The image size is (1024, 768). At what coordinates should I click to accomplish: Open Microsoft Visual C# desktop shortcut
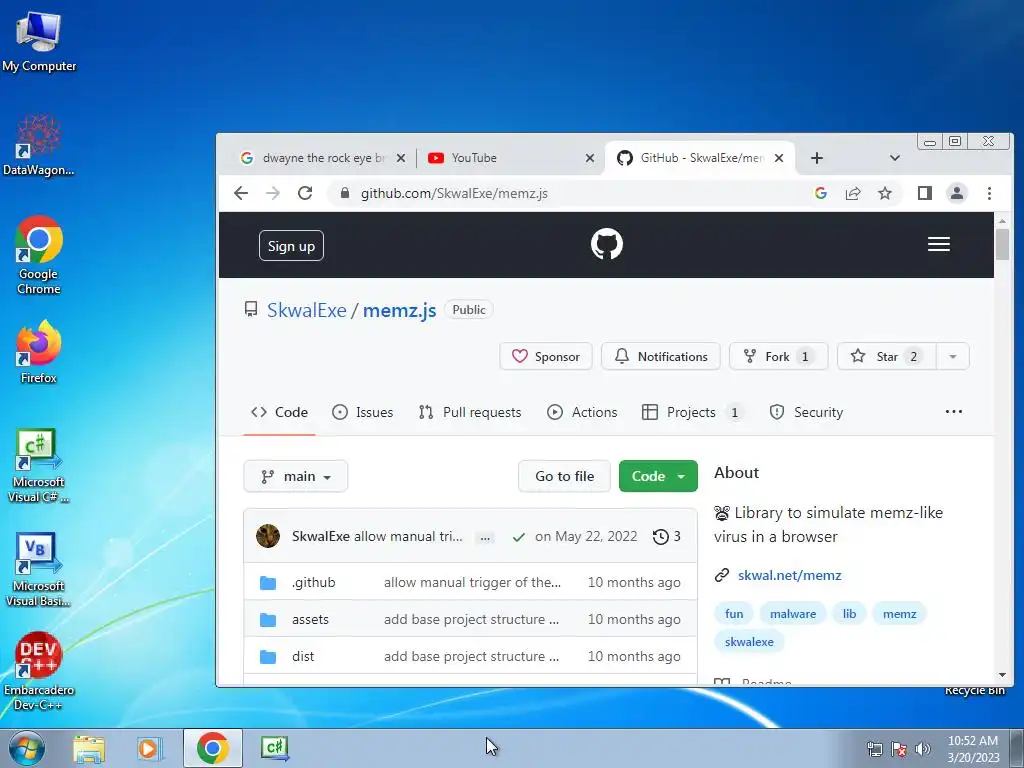click(x=39, y=465)
